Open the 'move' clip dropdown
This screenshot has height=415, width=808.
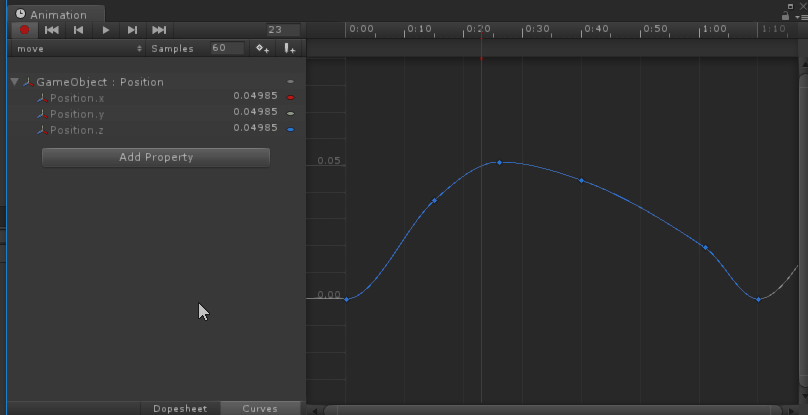79,49
